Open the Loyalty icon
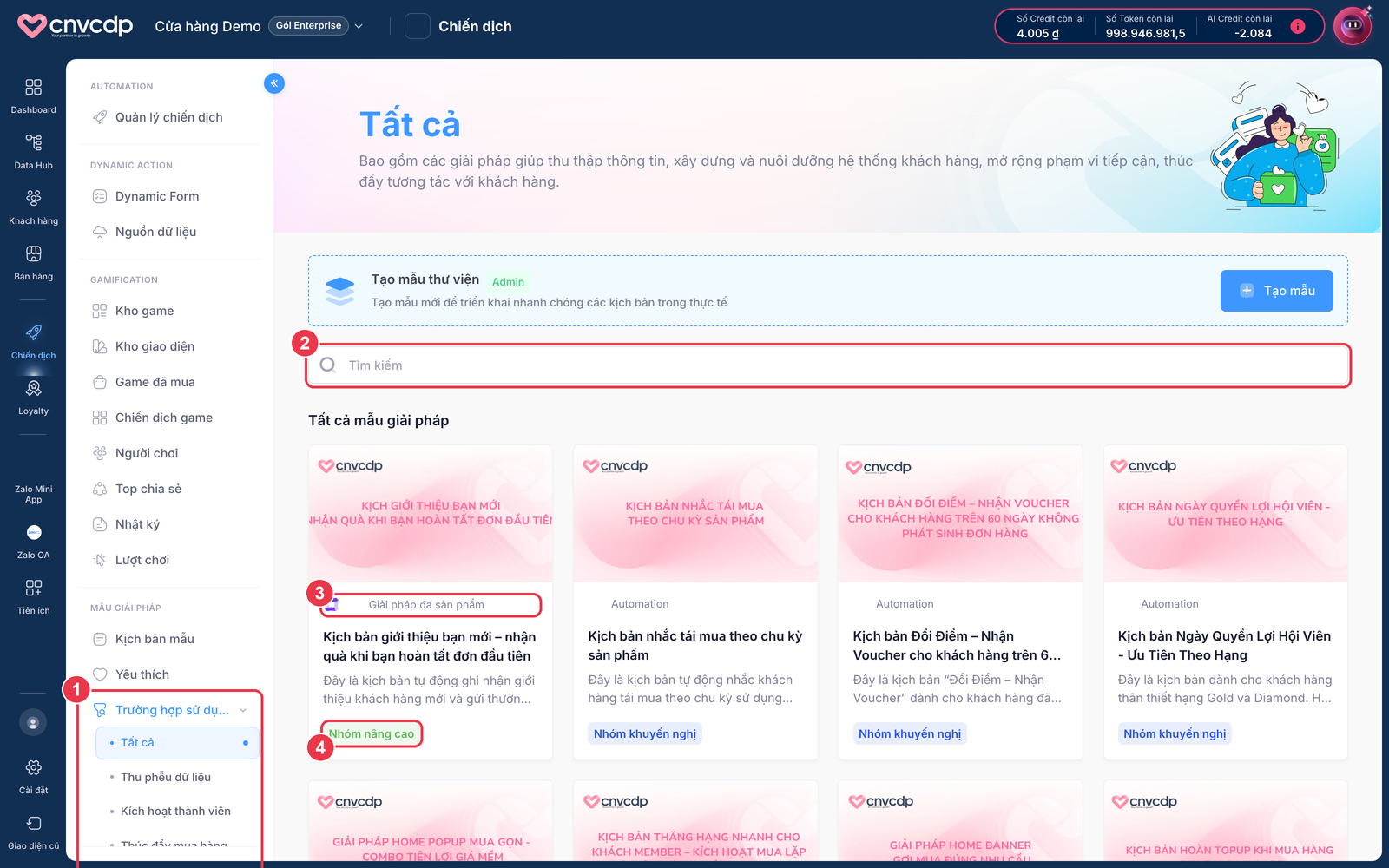The image size is (1389, 868). tap(33, 389)
